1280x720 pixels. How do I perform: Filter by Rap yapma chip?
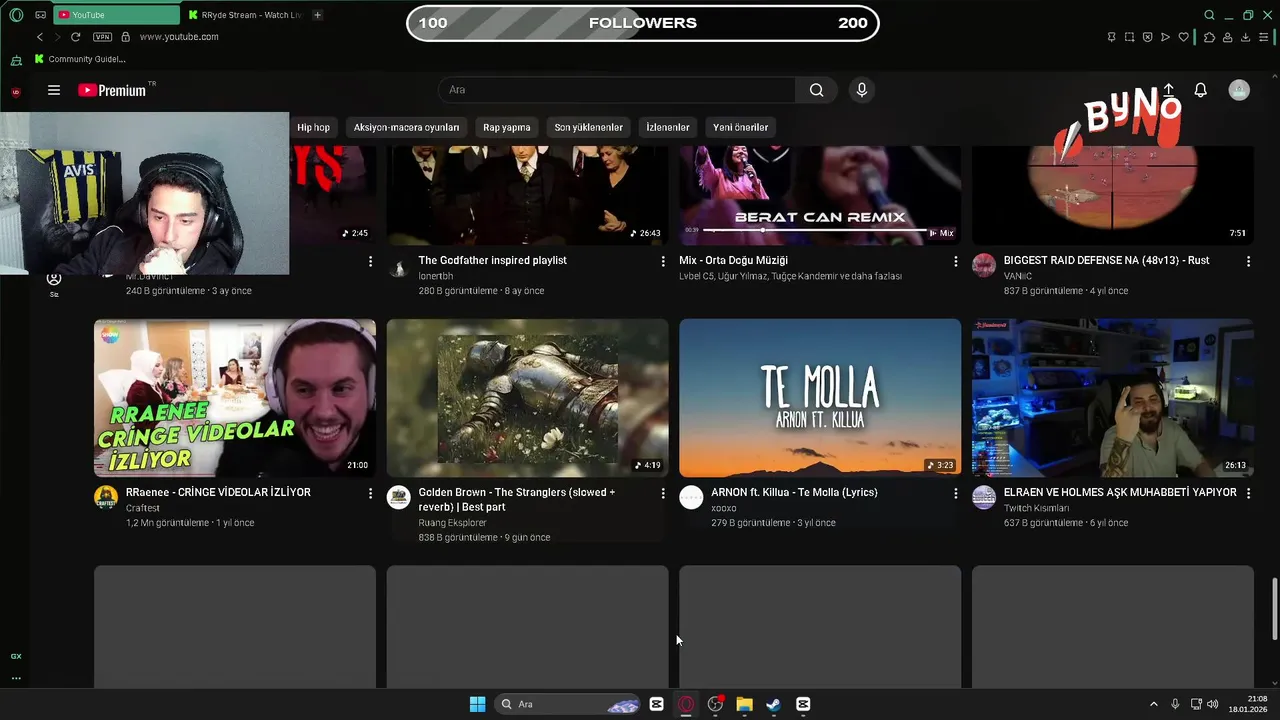click(507, 127)
